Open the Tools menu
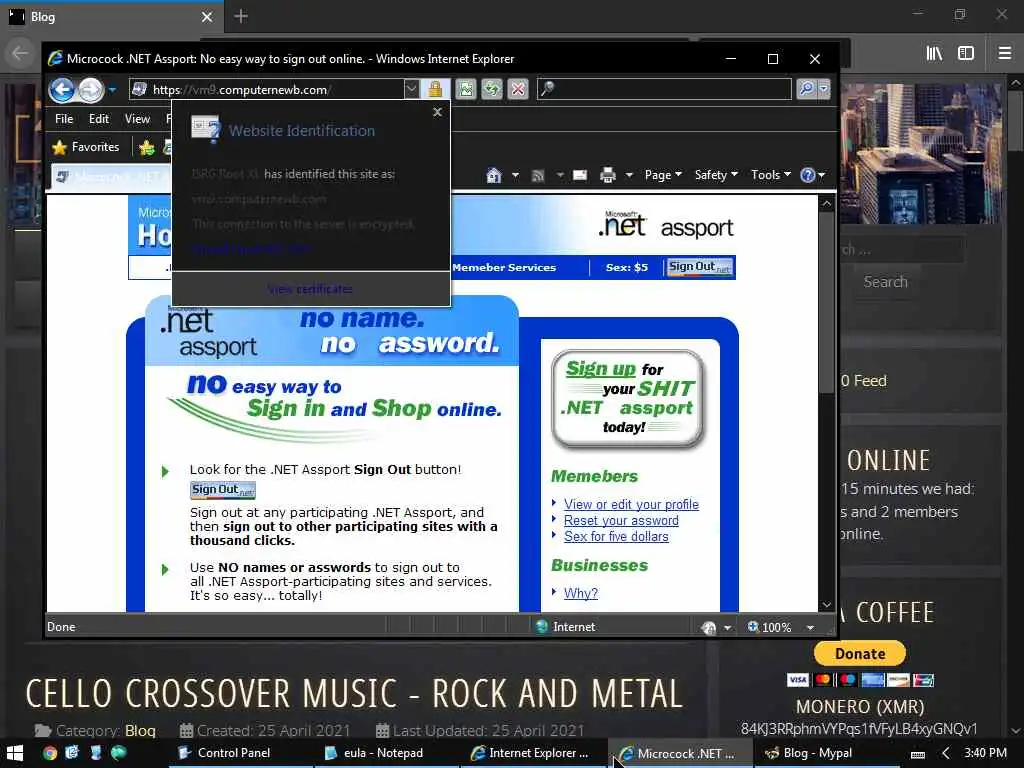 click(x=771, y=175)
